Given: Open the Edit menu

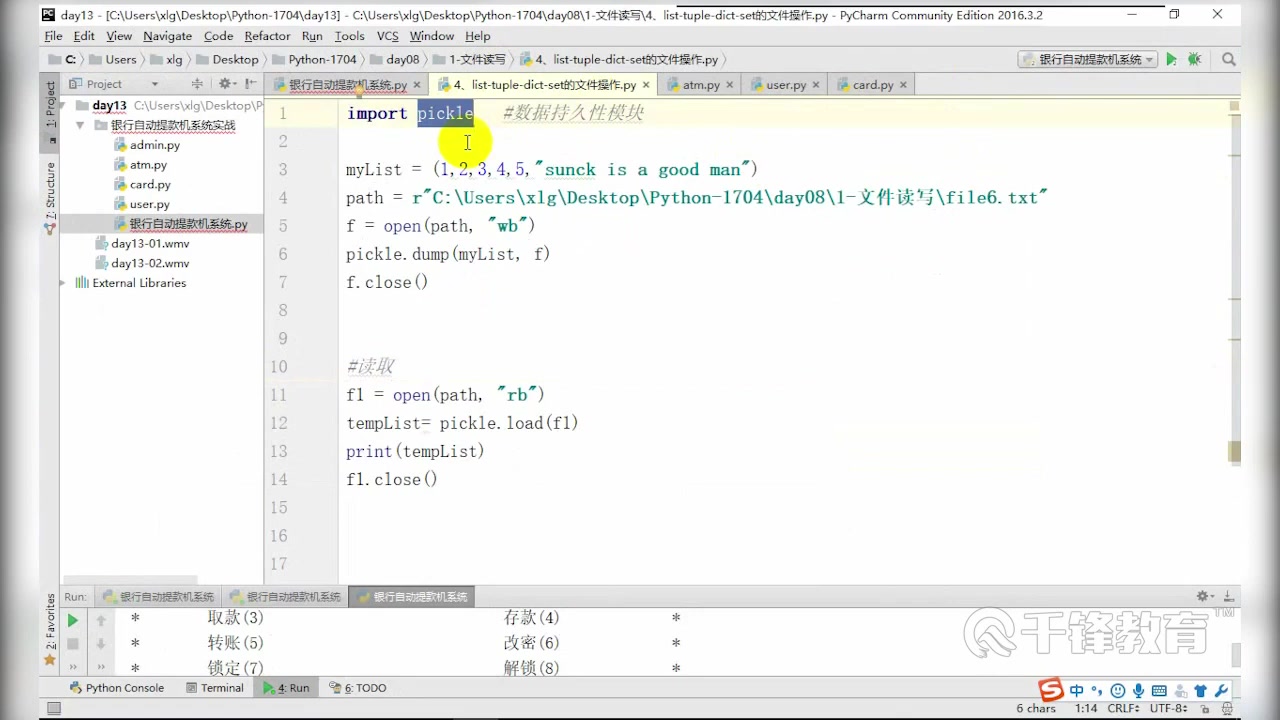Looking at the screenshot, I should [84, 36].
